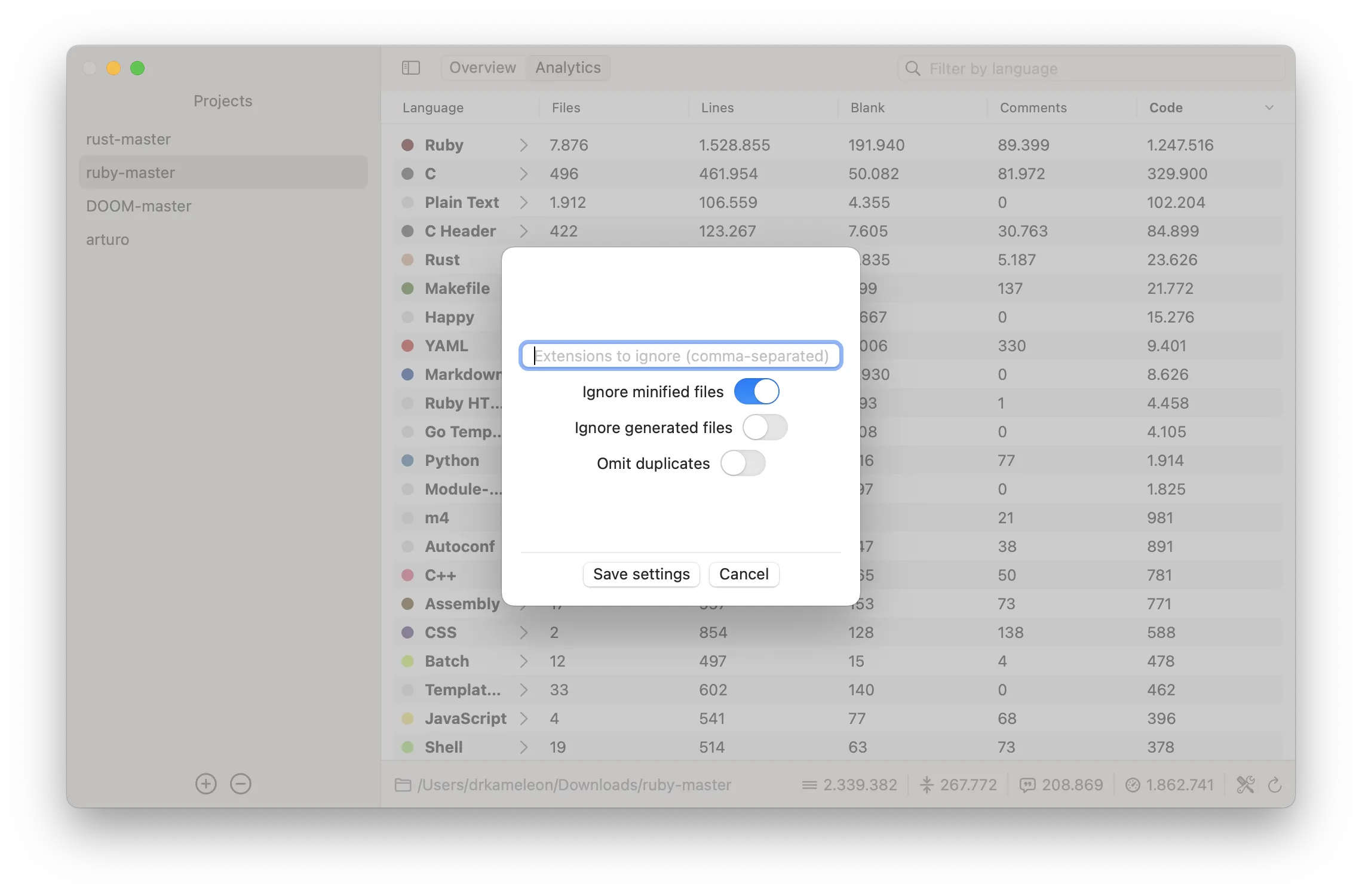
Task: Switch to the Overview tab
Action: [x=483, y=68]
